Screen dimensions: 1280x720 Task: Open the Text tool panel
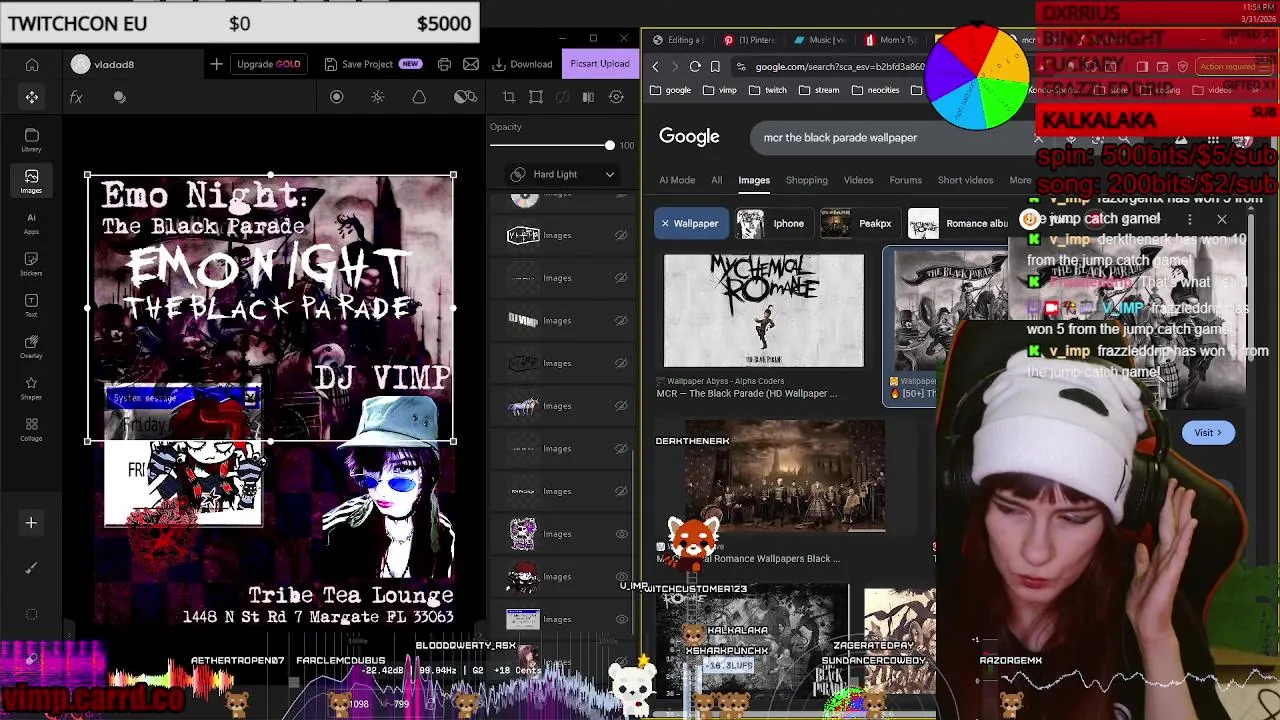pyautogui.click(x=32, y=306)
